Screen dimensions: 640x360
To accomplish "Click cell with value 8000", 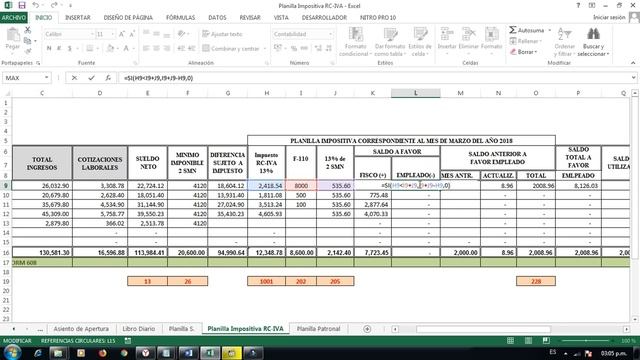I will click(x=301, y=185).
